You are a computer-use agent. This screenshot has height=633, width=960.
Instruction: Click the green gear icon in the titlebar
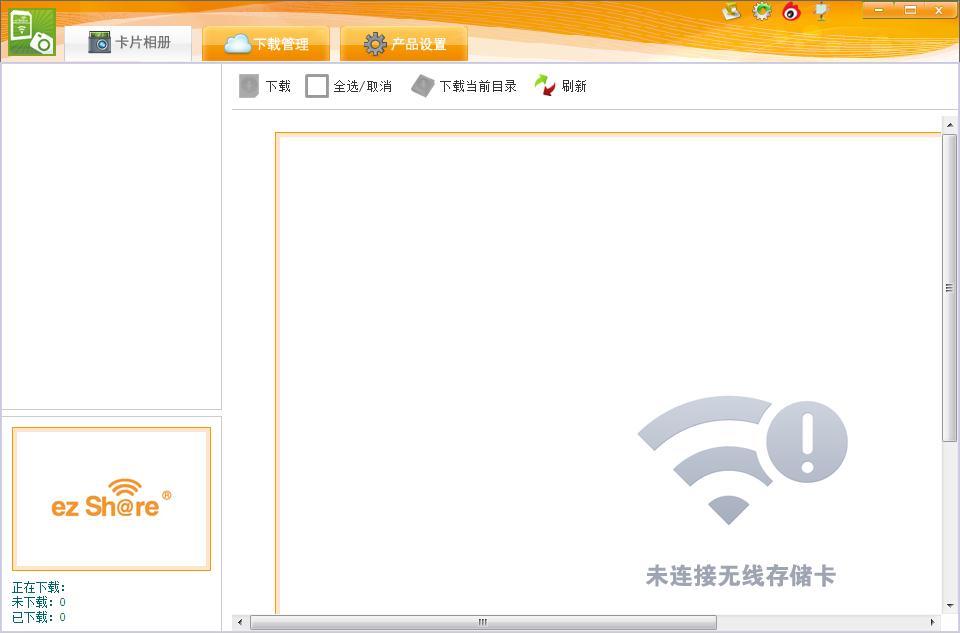[x=762, y=13]
